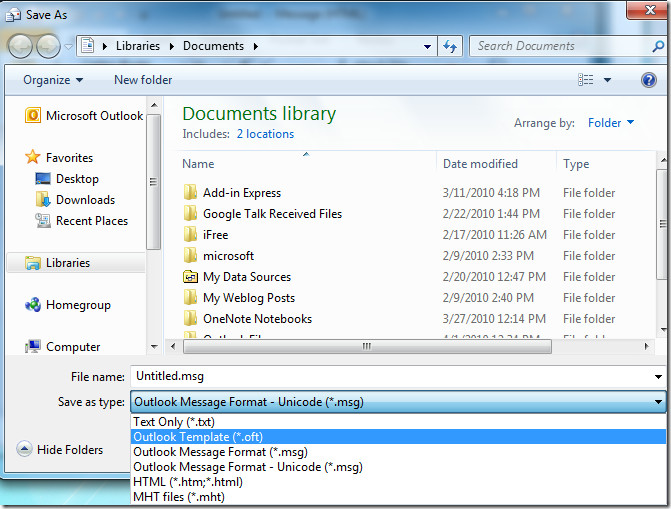Click the vertical scrollbar thumb of file list

pyautogui.click(x=662, y=224)
